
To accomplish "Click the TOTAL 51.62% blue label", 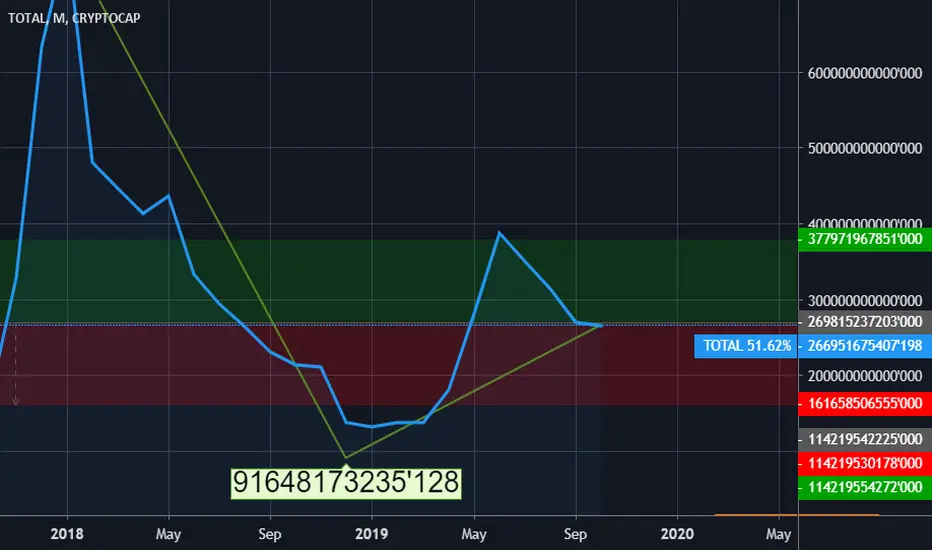I will 746,345.
